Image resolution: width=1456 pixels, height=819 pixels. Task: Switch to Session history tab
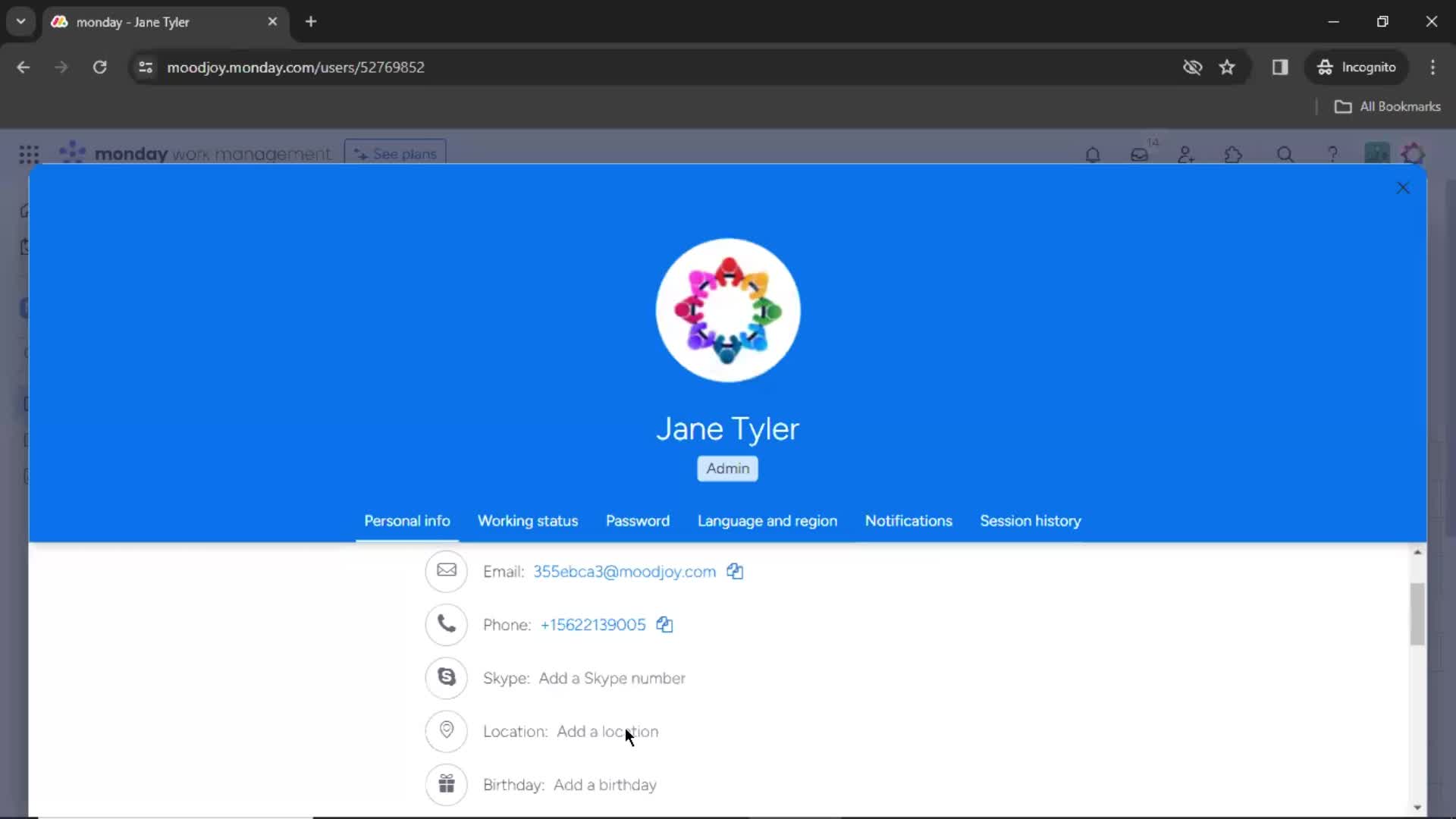point(1030,520)
